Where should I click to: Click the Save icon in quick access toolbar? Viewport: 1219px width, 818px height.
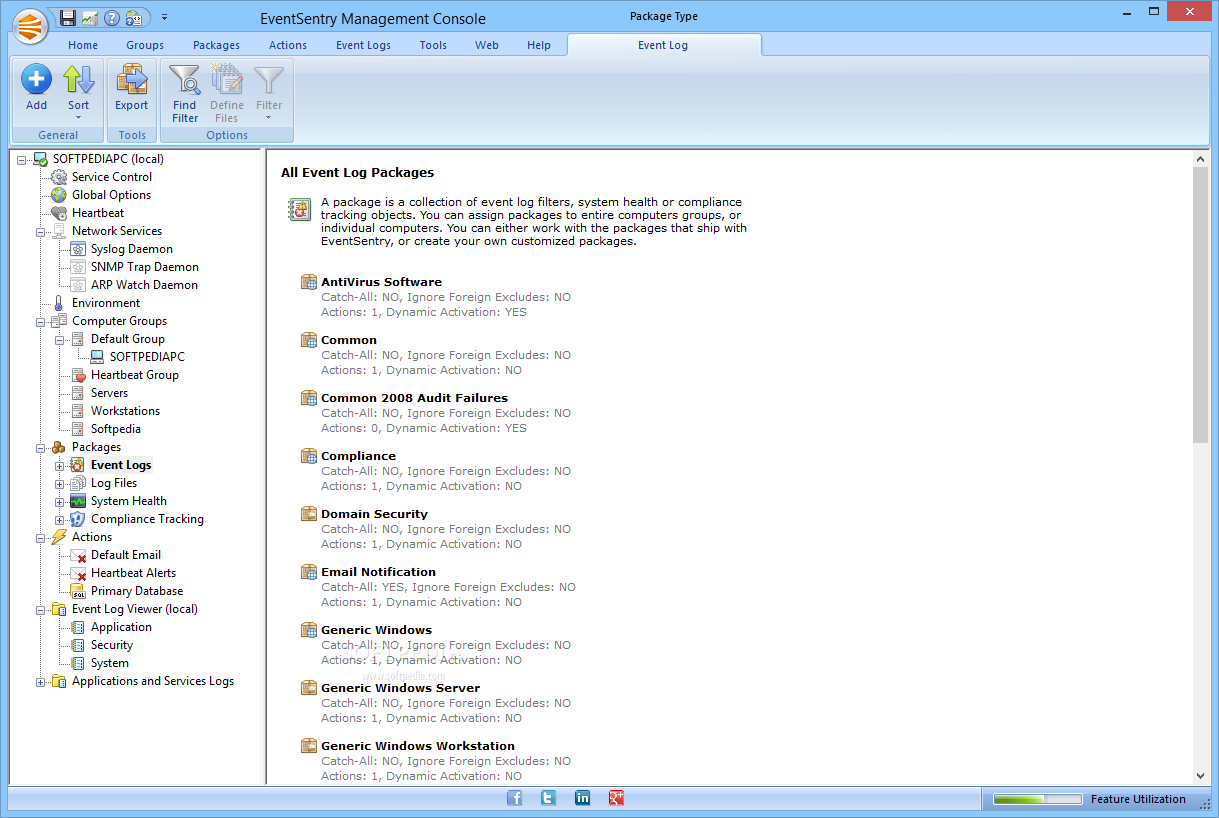pyautogui.click(x=68, y=18)
